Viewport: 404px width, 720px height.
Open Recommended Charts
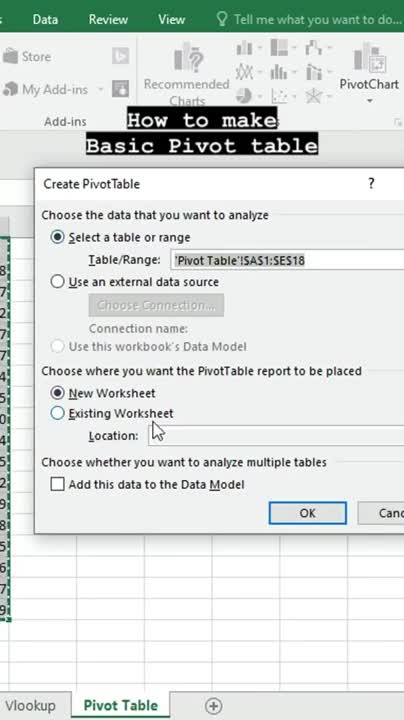point(186,74)
